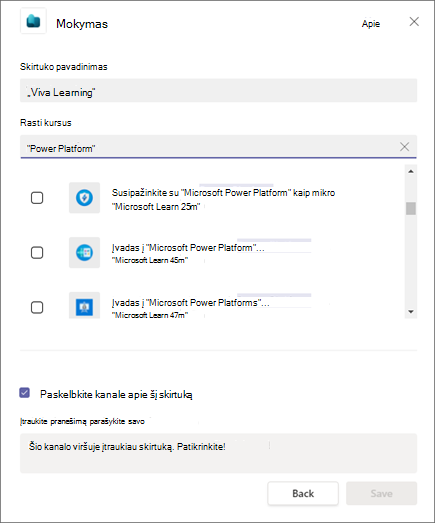
Task: Open the Apie link in dialog header
Action: [x=371, y=24]
